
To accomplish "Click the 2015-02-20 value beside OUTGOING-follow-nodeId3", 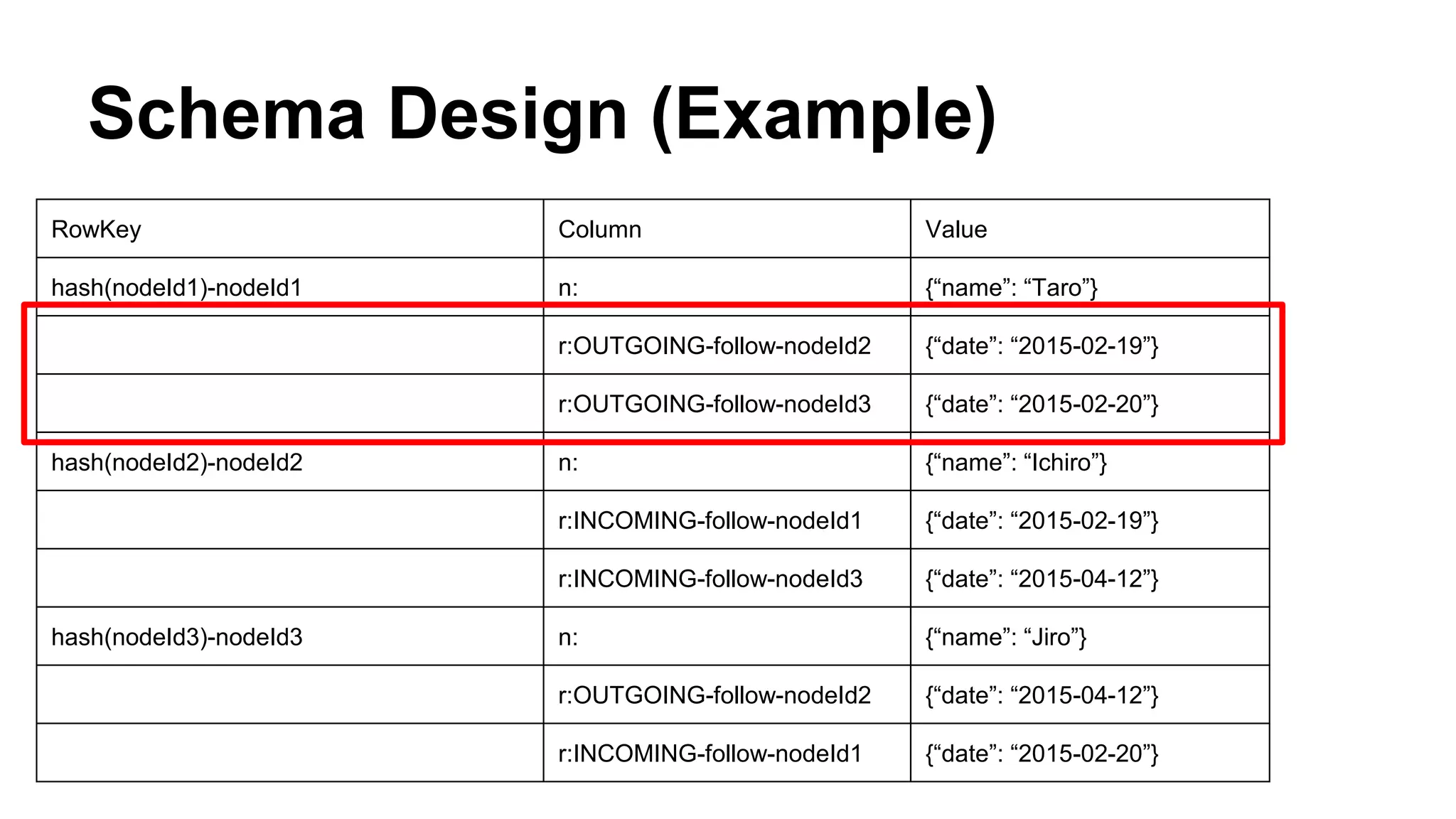I will coord(1042,404).
